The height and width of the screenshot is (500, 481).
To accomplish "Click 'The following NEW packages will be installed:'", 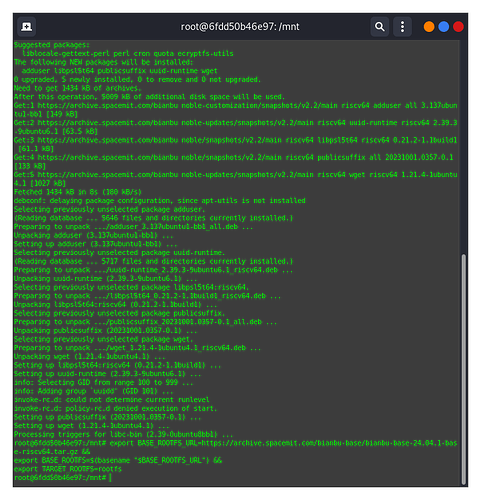I will coord(104,62).
